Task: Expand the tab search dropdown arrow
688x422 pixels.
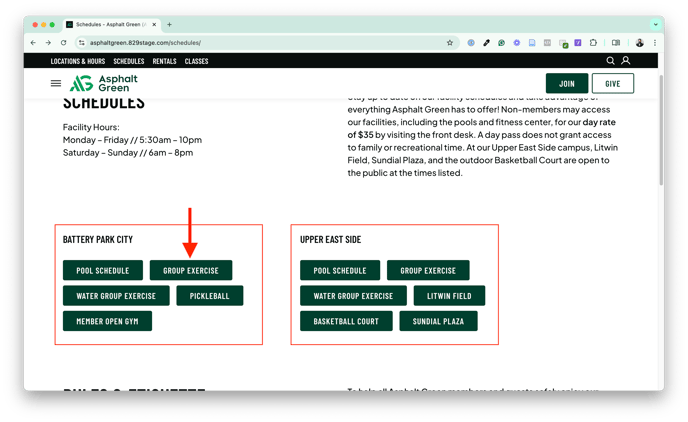Action: pyautogui.click(x=656, y=24)
